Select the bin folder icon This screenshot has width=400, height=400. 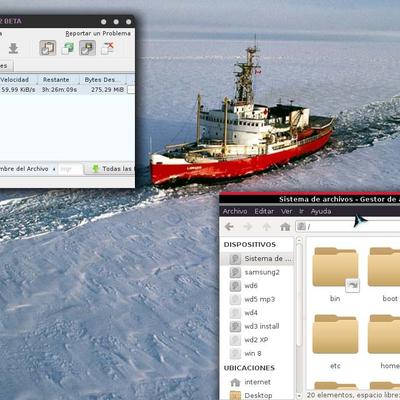[335, 268]
